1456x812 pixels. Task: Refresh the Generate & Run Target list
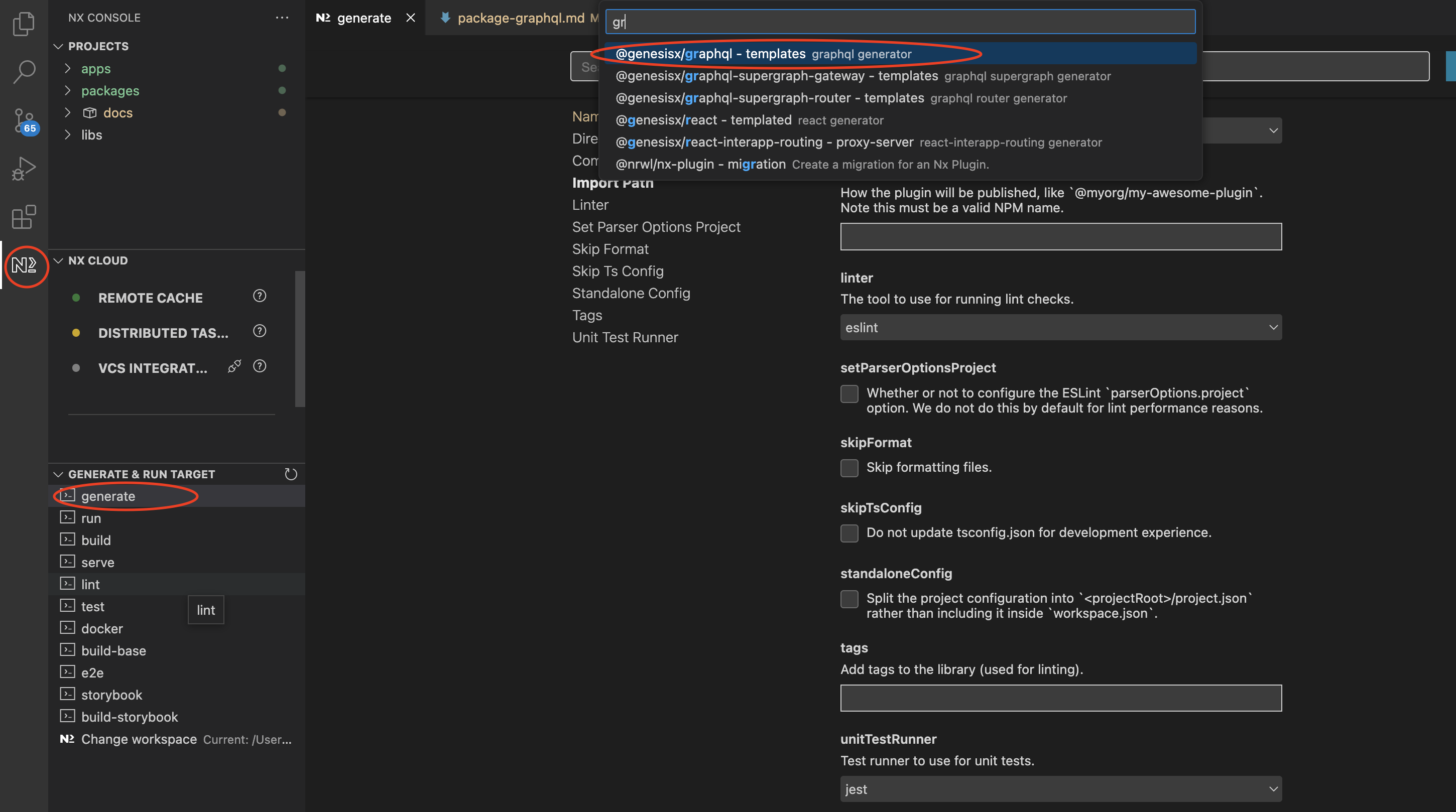[x=291, y=474]
